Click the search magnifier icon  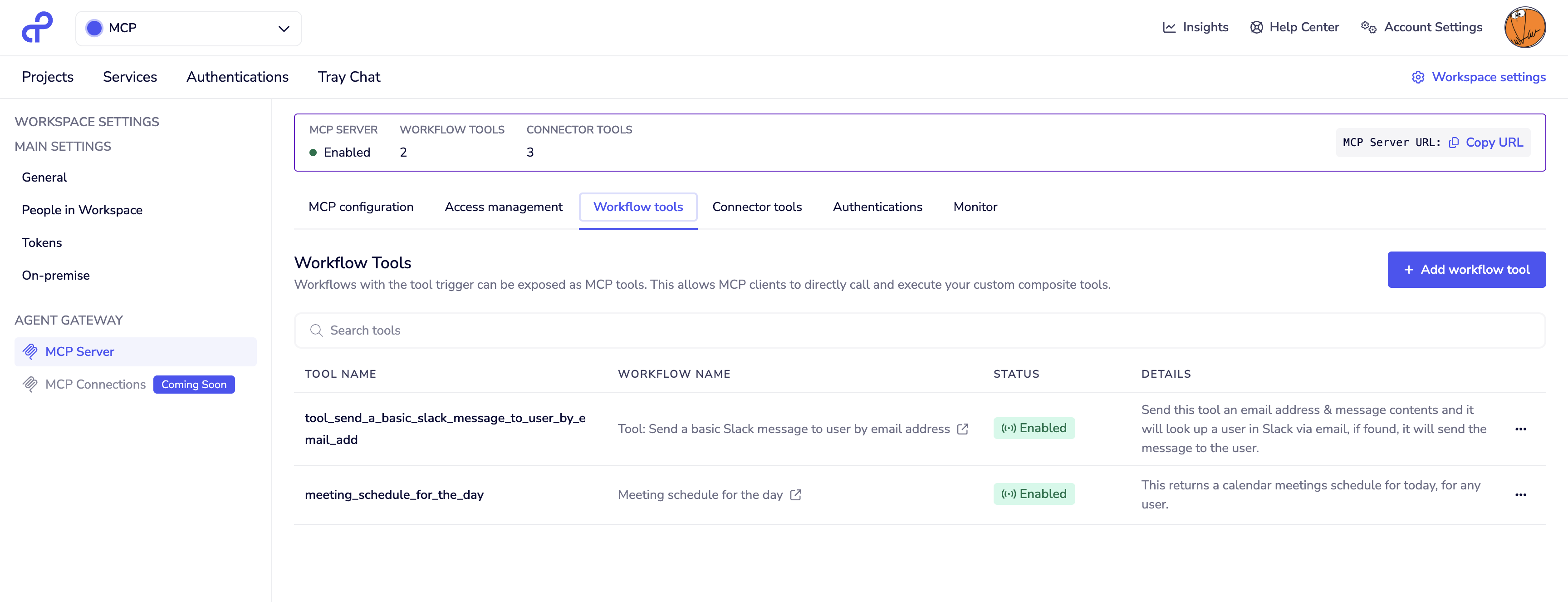[316, 330]
